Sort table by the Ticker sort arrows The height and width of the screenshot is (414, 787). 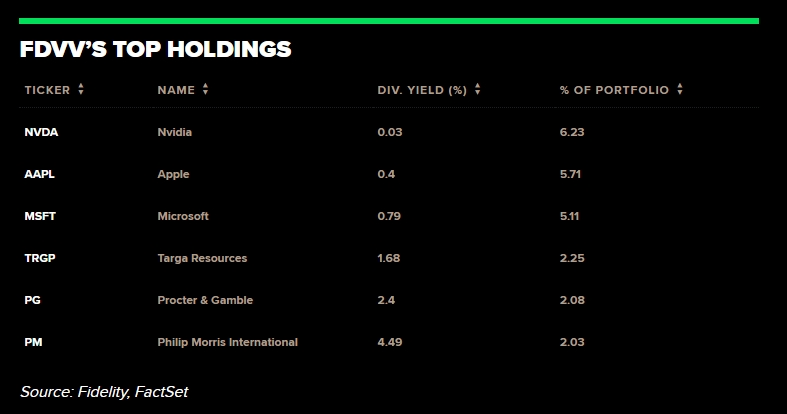pos(81,89)
